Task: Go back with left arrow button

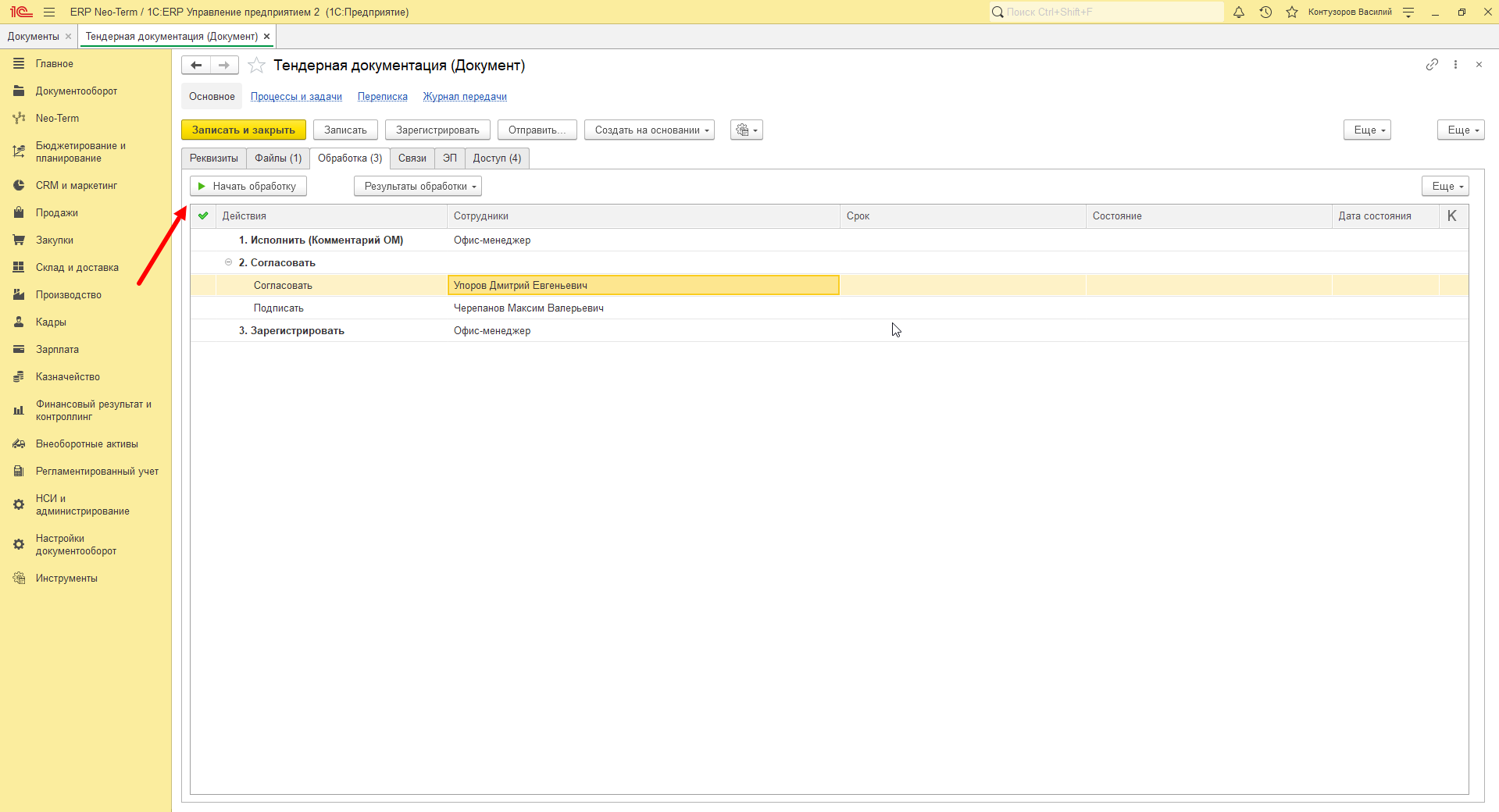Action: click(x=196, y=66)
